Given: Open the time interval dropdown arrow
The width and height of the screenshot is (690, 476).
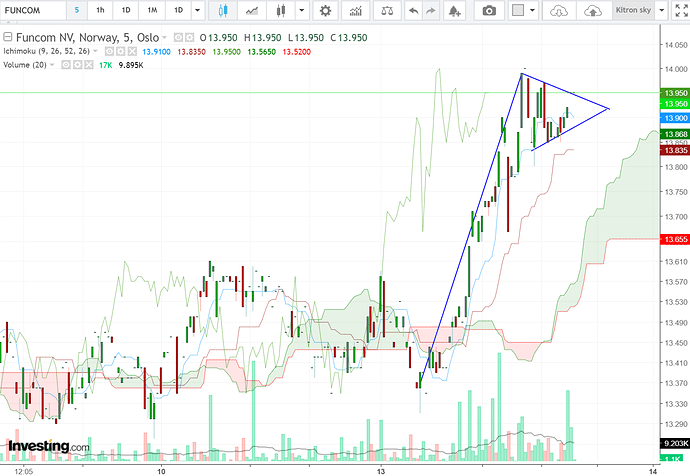Looking at the screenshot, I should pyautogui.click(x=198, y=10).
